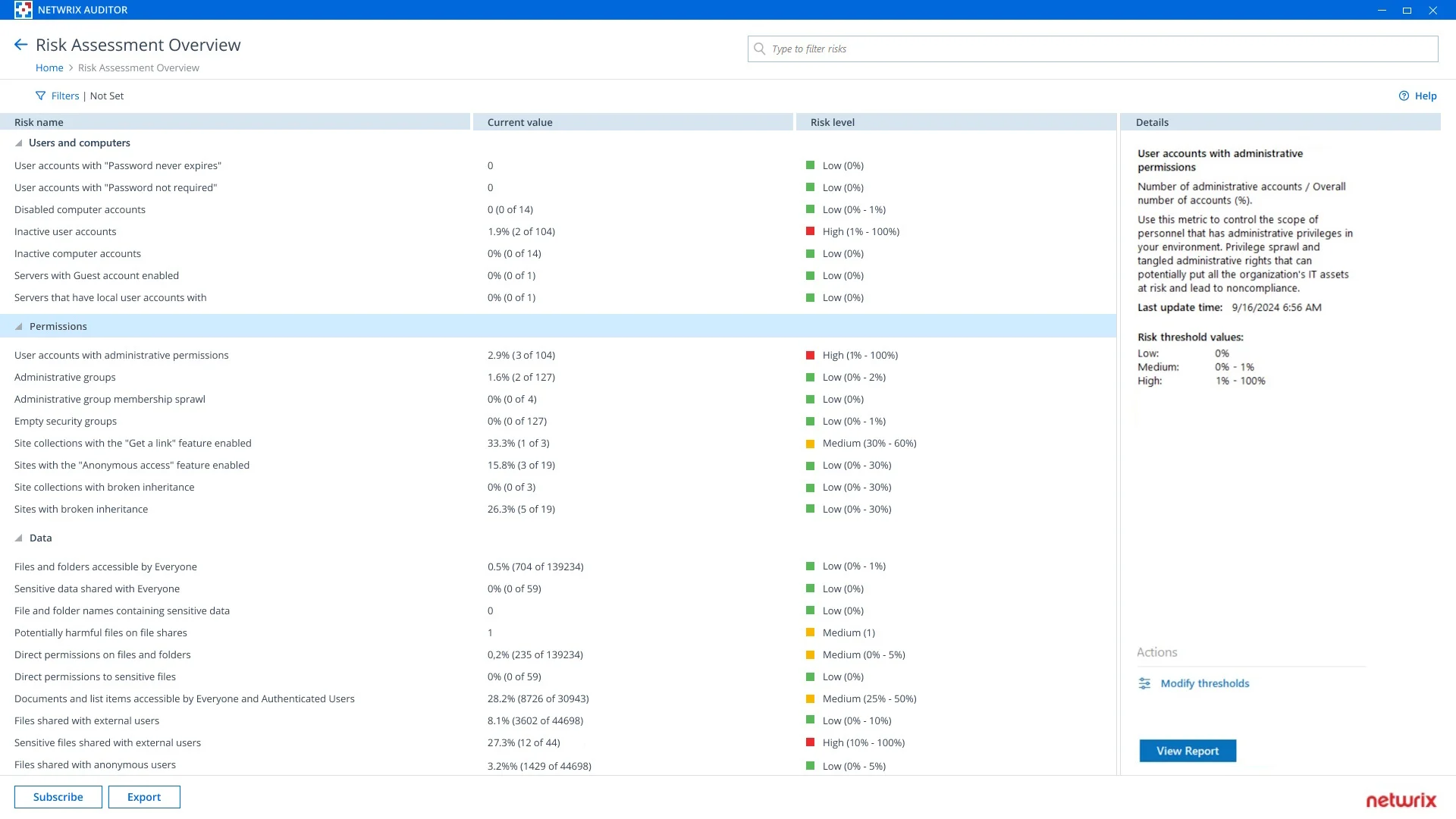1456x819 pixels.
Task: Select Files shared with anonymous users
Action: [x=95, y=765]
